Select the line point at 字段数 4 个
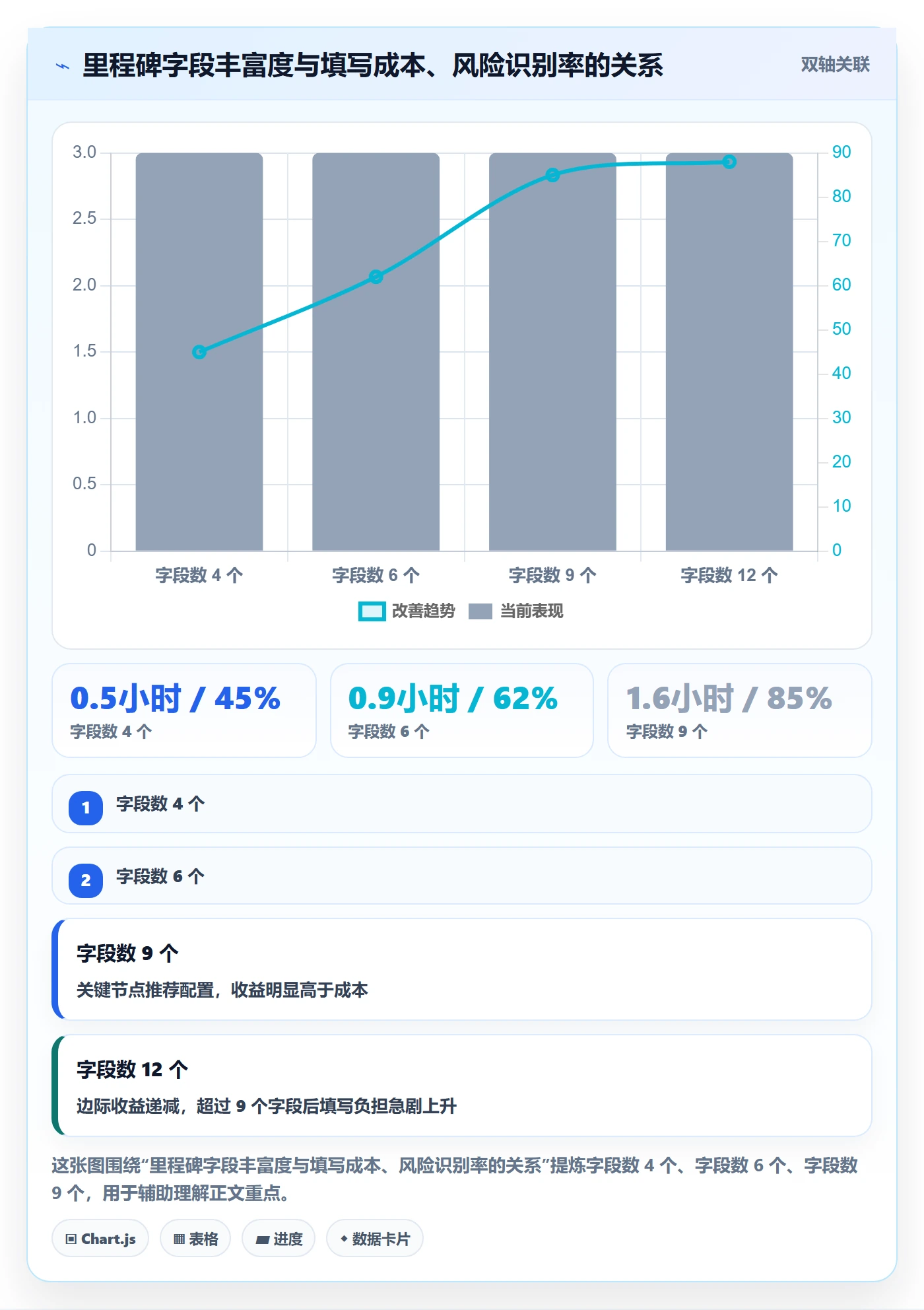924x1310 pixels. (x=199, y=352)
